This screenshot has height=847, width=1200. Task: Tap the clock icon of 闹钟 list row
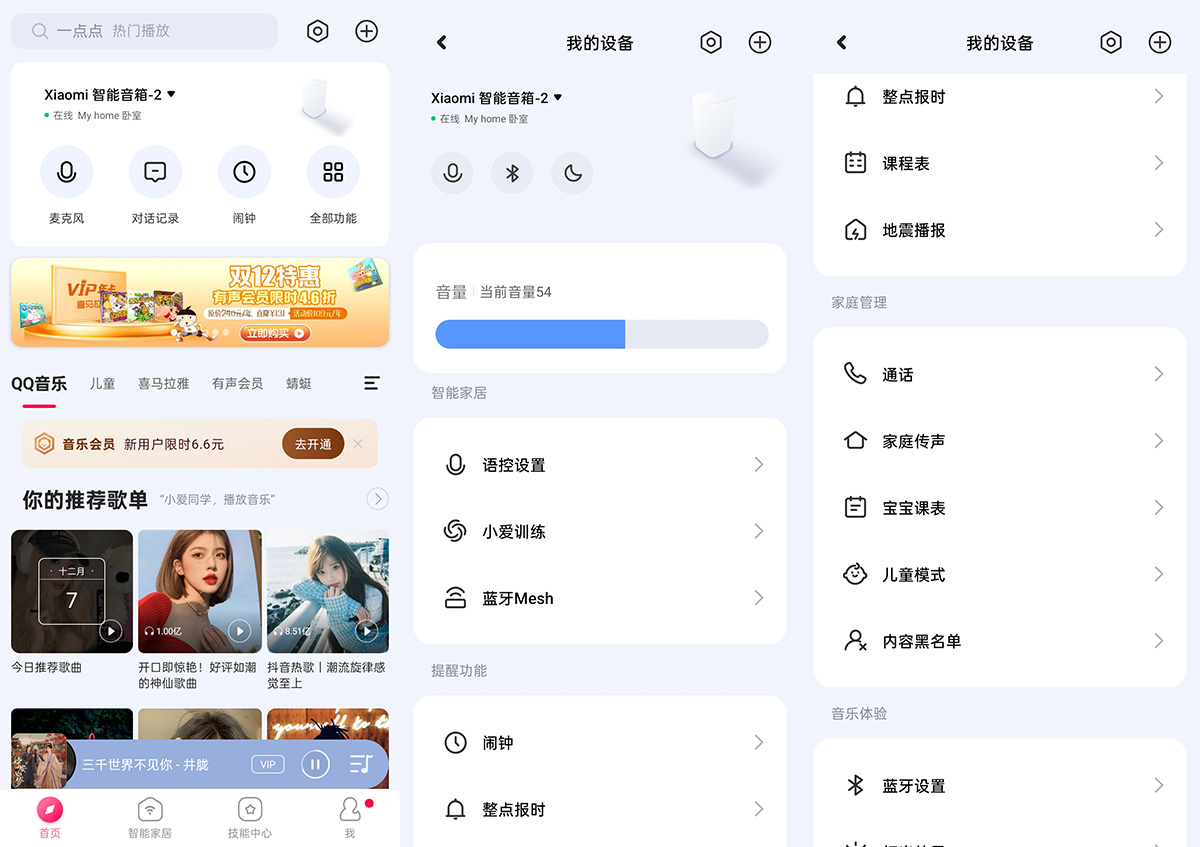click(x=455, y=742)
